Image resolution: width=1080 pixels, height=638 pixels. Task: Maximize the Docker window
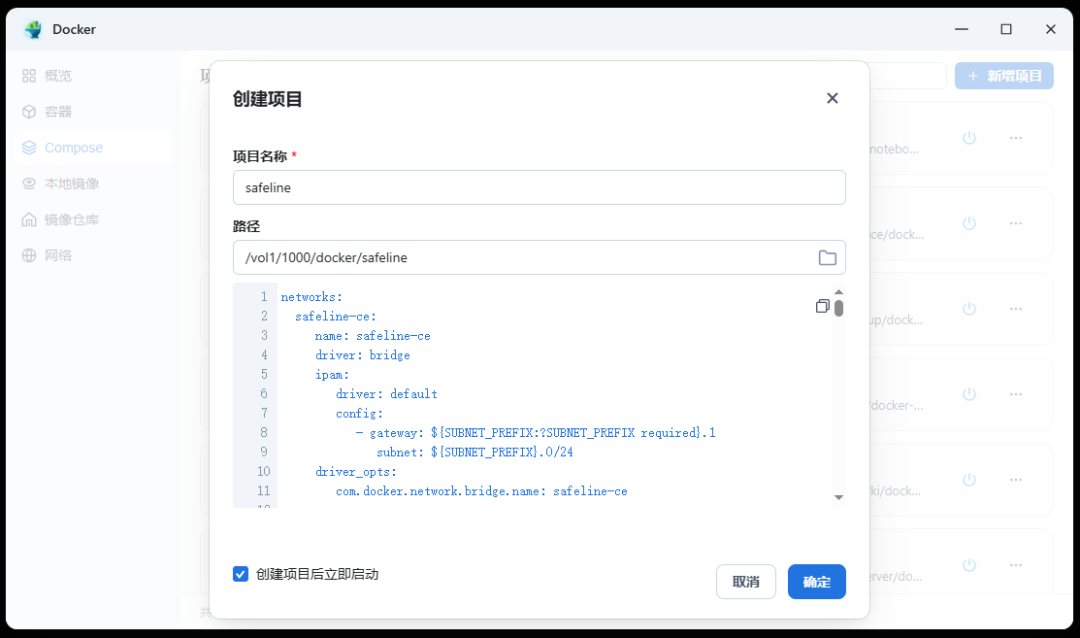coord(1006,29)
